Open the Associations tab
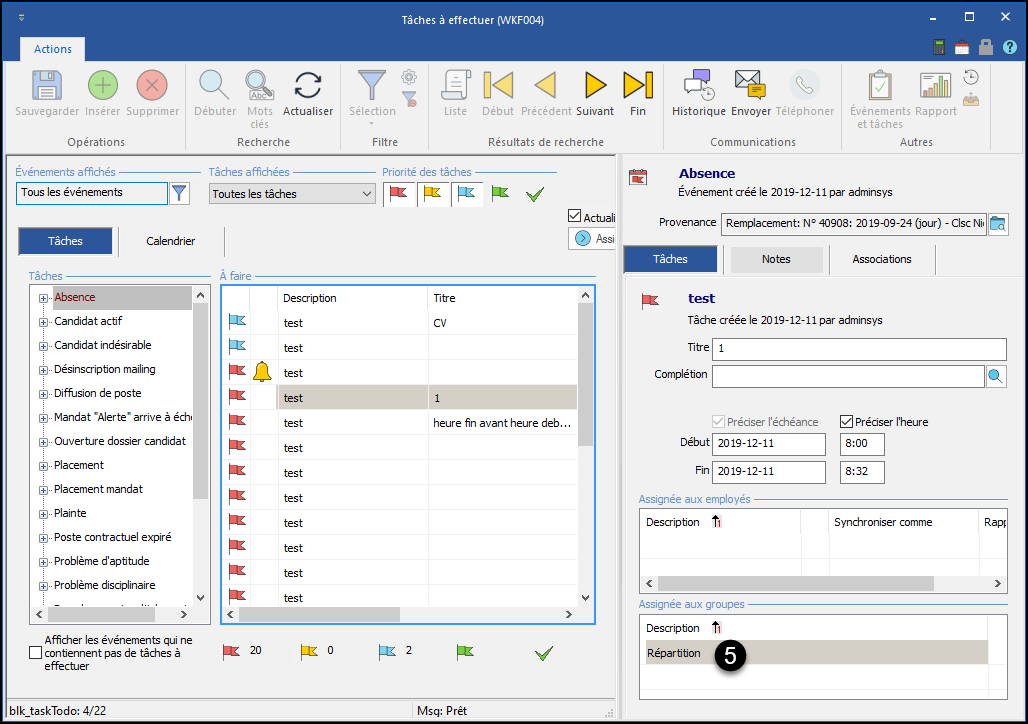 (x=881, y=259)
